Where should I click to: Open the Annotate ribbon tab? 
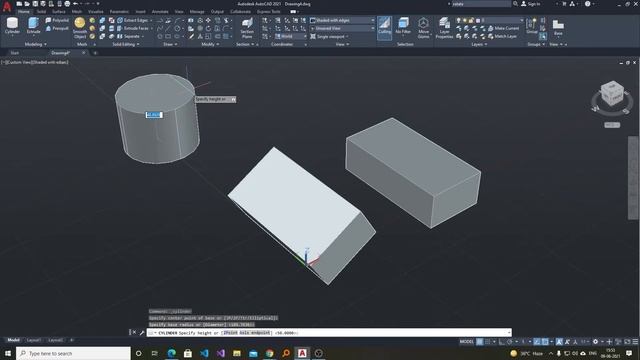[x=160, y=12]
